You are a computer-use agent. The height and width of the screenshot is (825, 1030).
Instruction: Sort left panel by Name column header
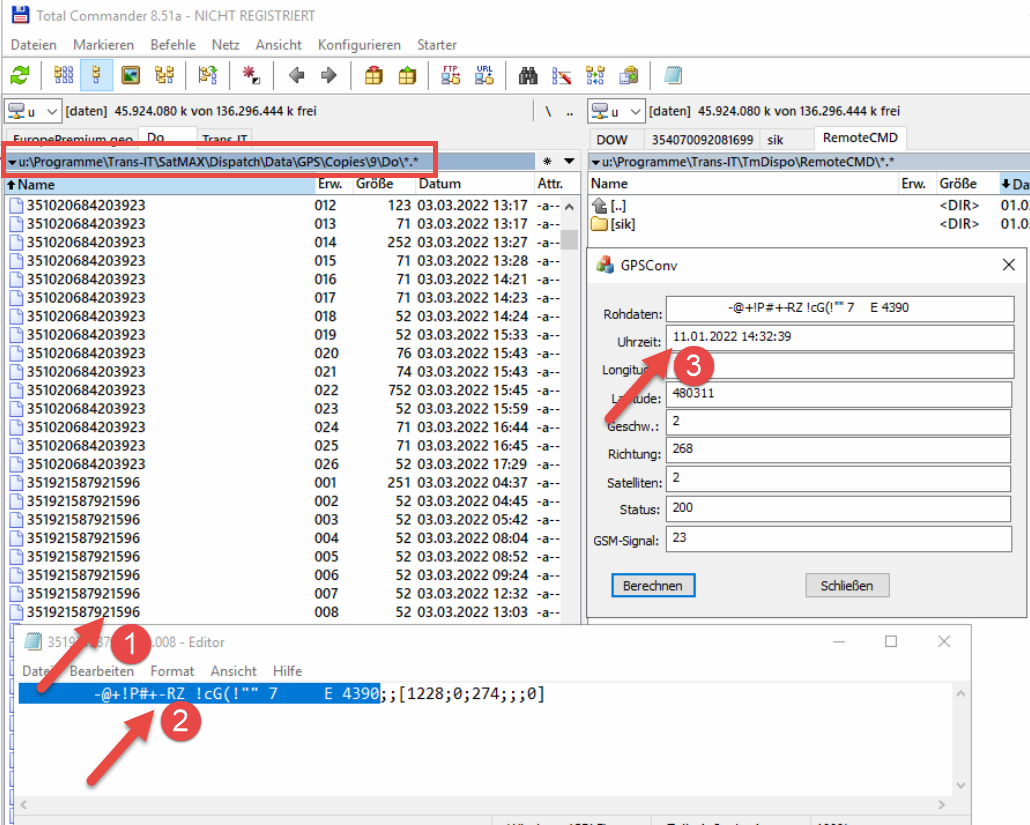[160, 185]
